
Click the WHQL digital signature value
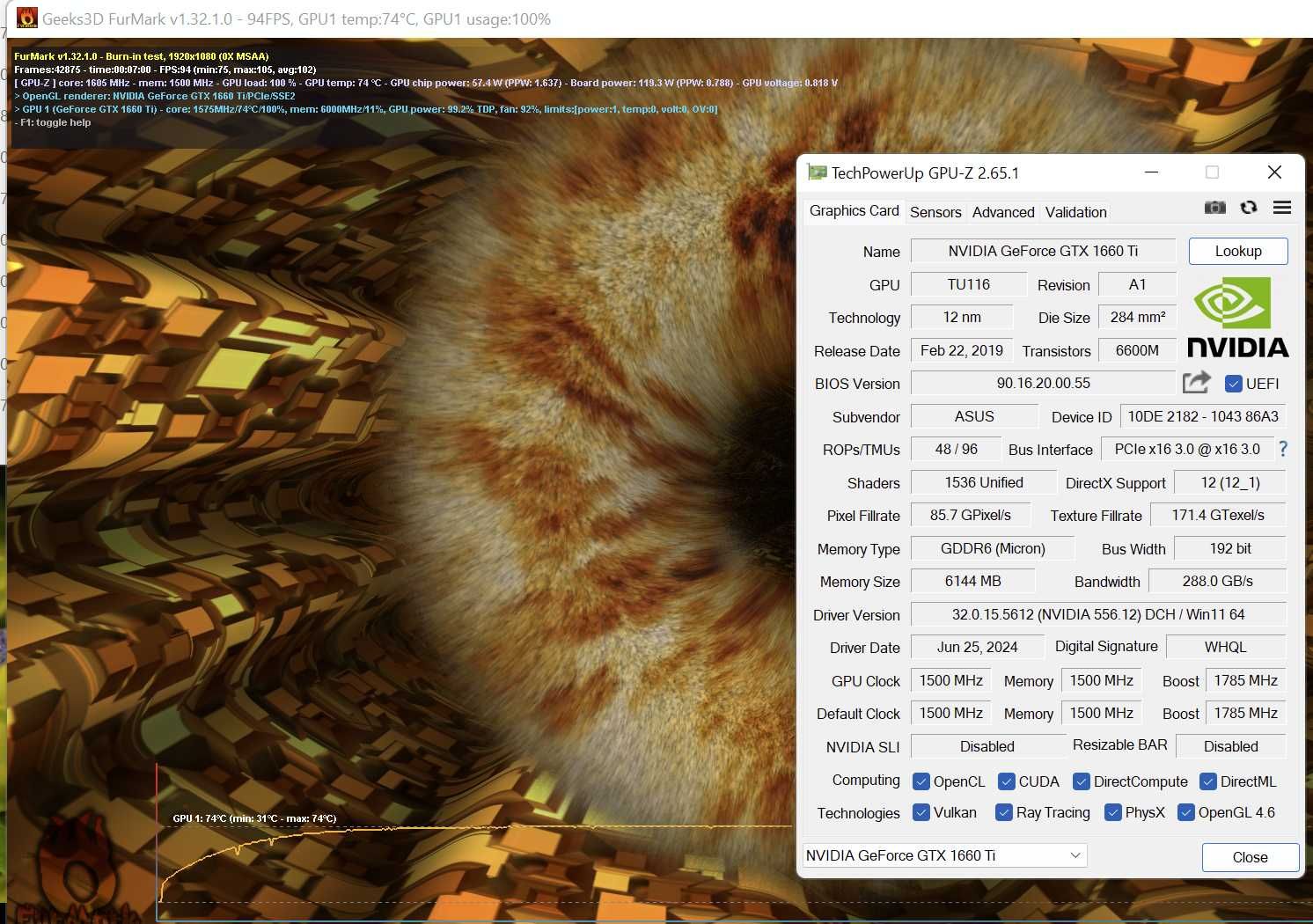click(x=1225, y=647)
